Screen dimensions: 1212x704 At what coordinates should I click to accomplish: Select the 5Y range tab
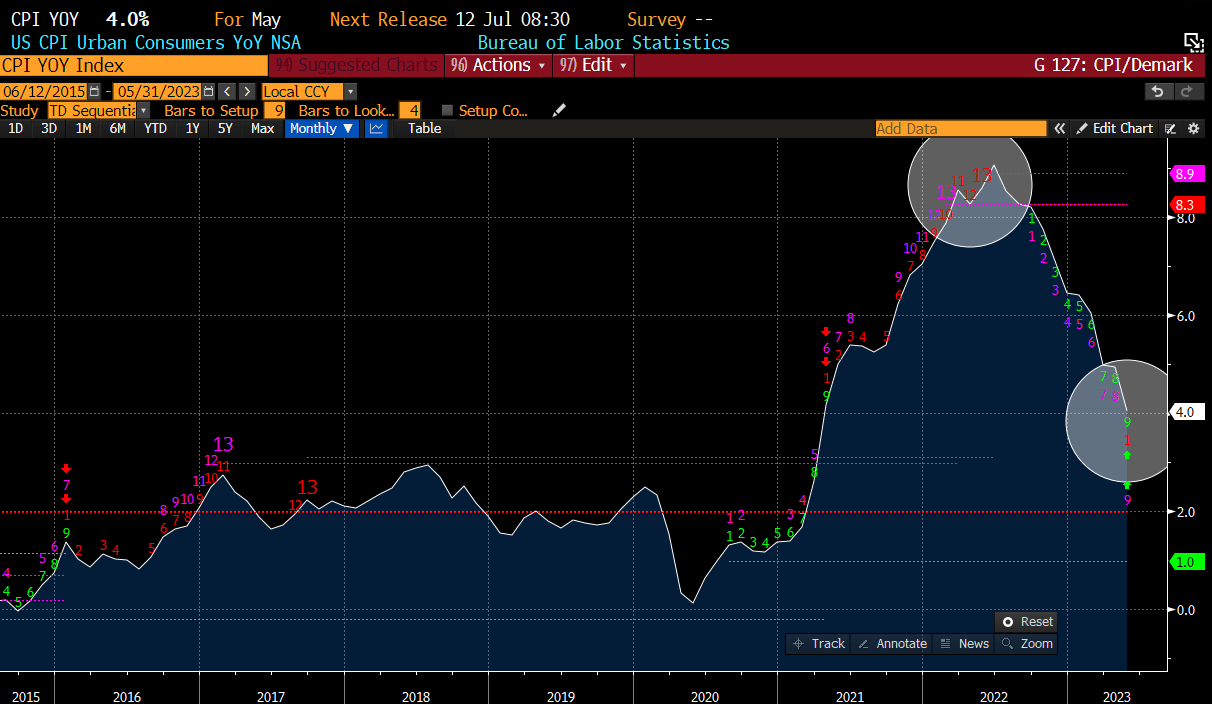tap(225, 128)
